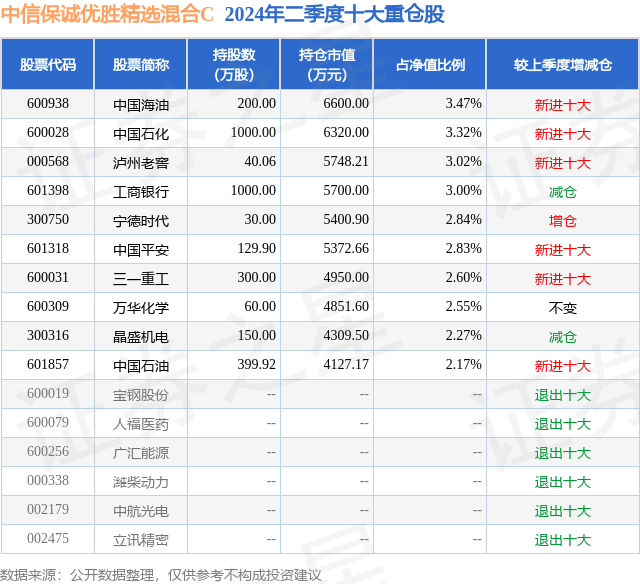Click the 较上季度增减仓 column header

point(563,64)
